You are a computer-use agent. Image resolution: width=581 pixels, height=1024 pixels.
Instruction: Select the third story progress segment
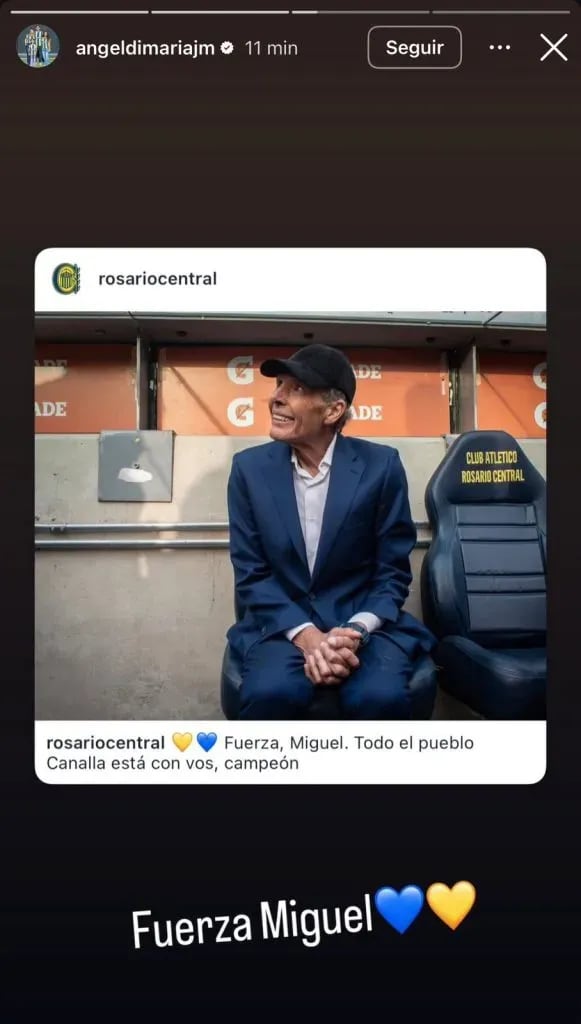360,12
